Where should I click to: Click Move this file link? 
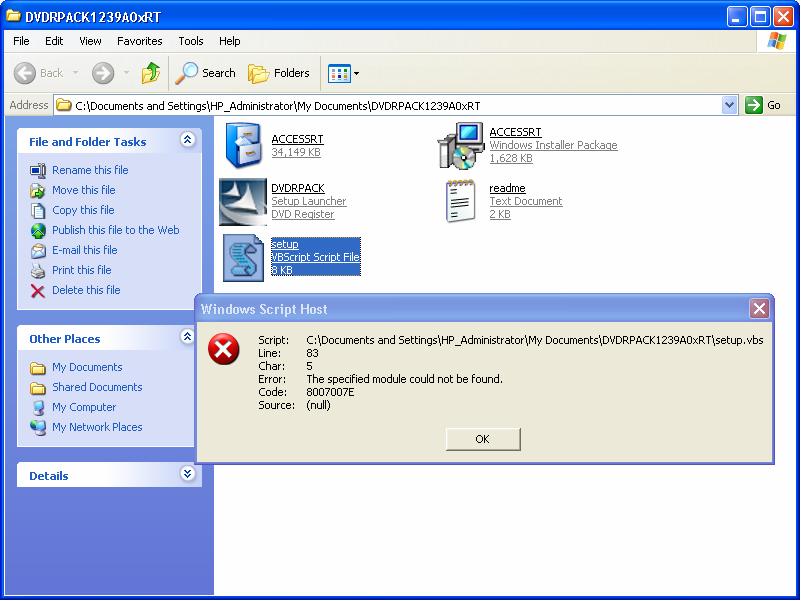point(84,190)
